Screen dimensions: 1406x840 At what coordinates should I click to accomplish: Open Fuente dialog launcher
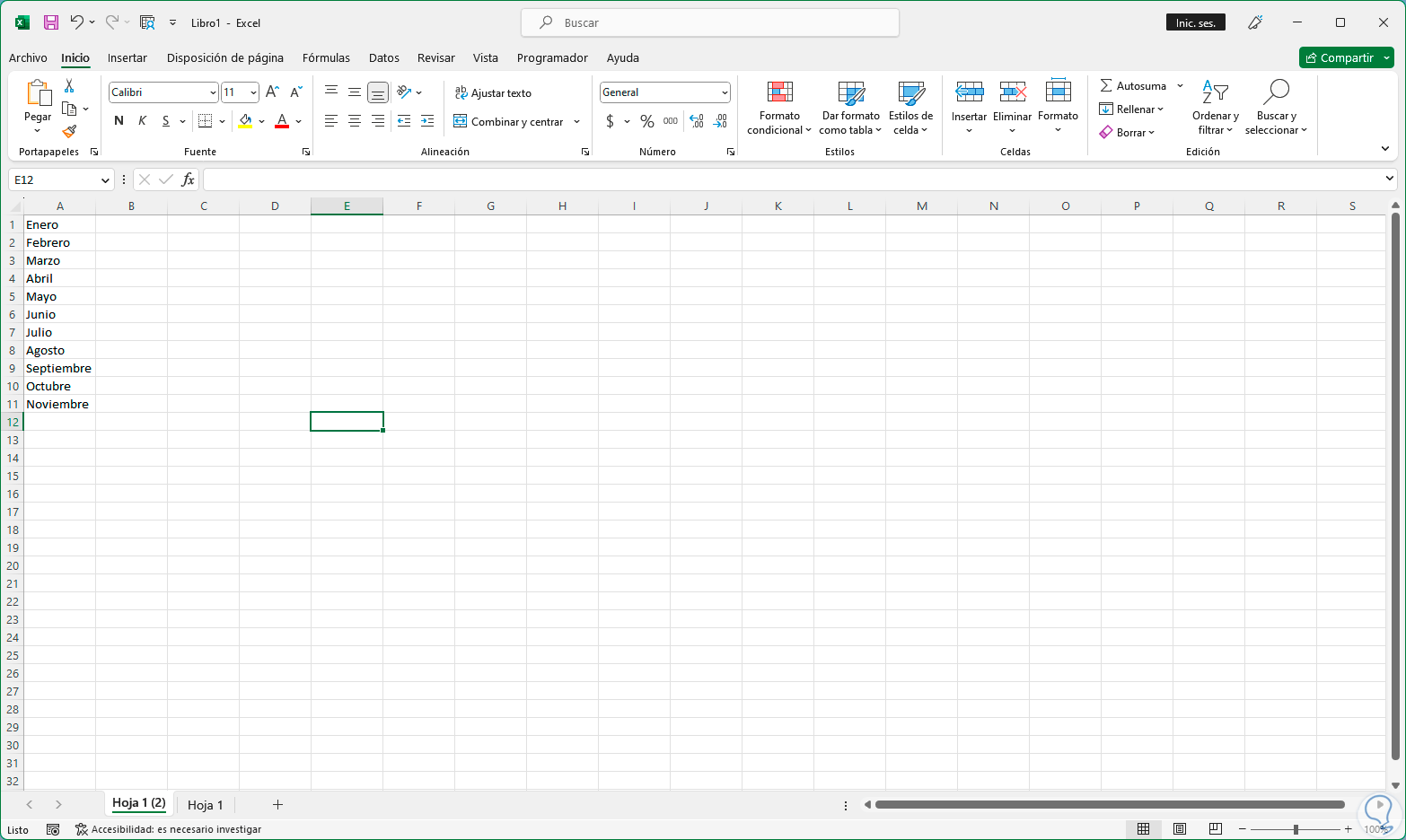point(306,153)
